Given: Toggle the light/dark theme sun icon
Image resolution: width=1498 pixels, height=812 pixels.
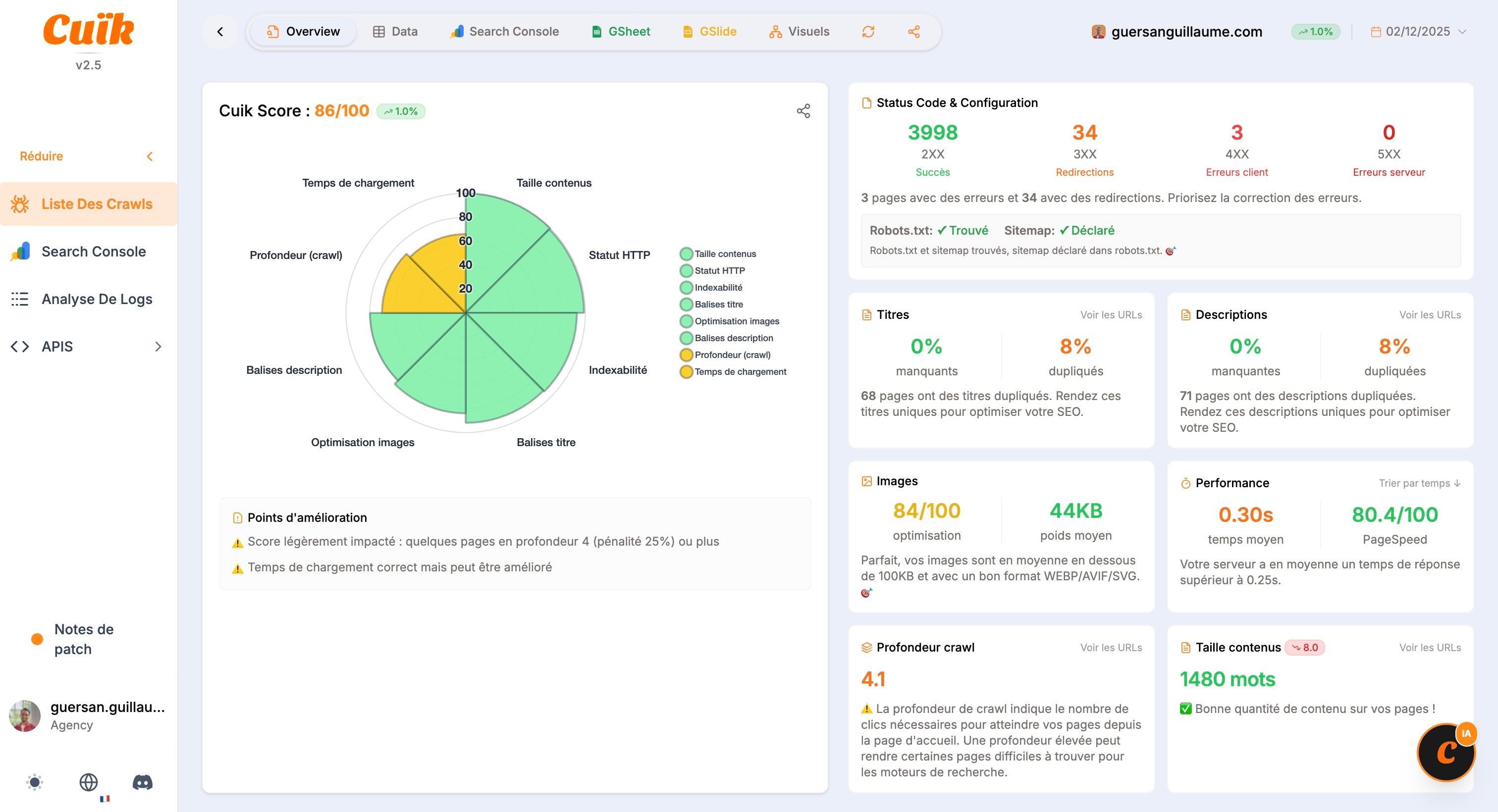Looking at the screenshot, I should tap(35, 782).
